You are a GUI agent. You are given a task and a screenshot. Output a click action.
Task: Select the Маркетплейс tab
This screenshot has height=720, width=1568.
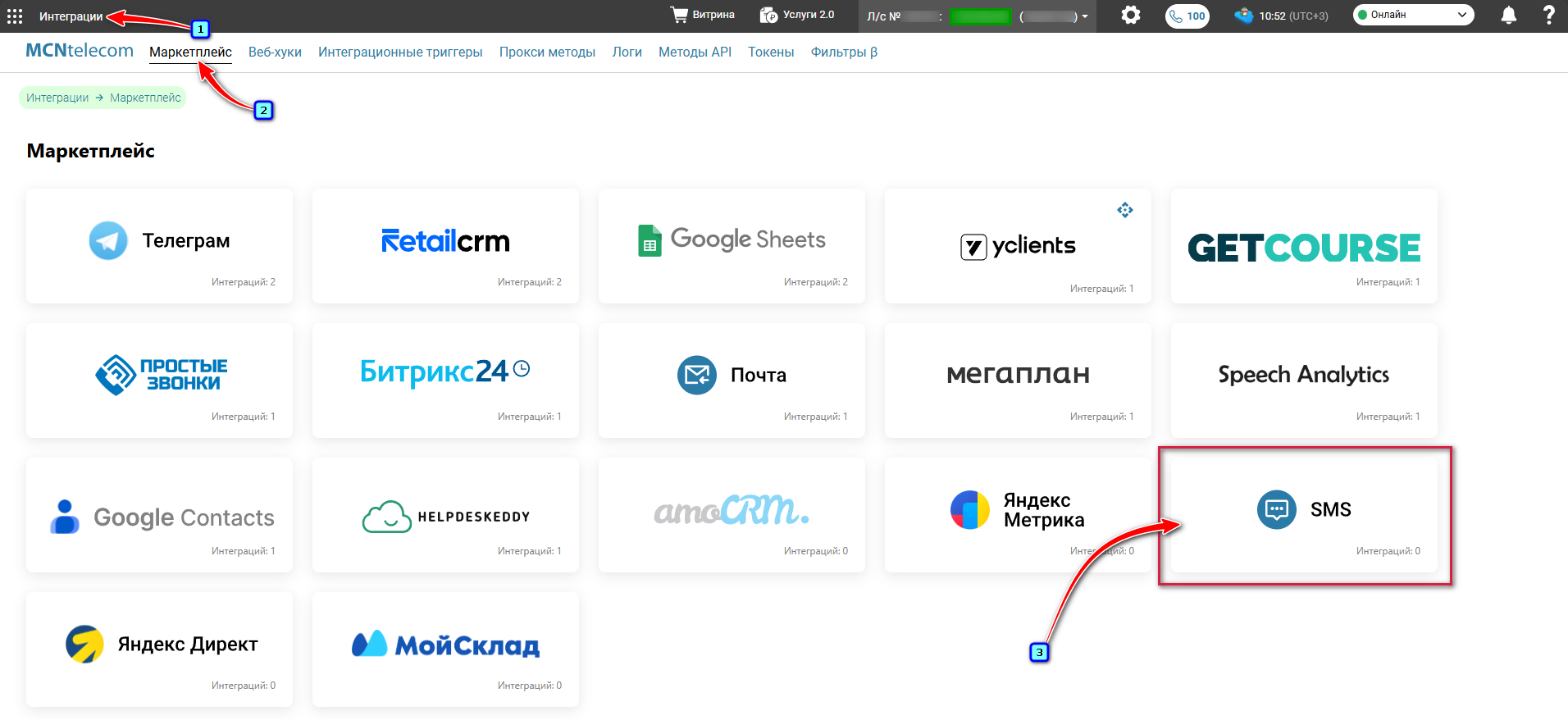190,52
